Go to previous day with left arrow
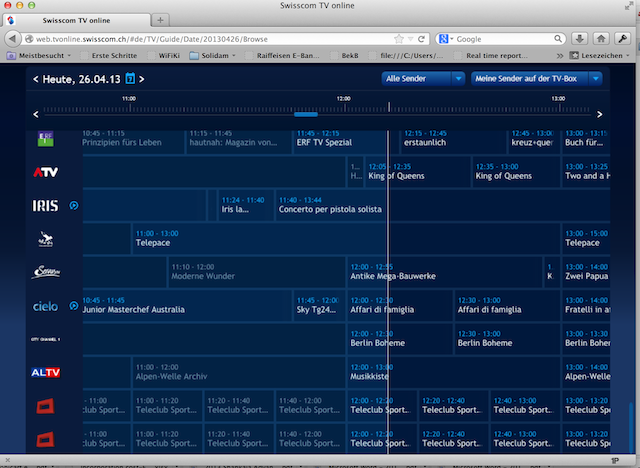Screen dimensions: 640x468 36,79
